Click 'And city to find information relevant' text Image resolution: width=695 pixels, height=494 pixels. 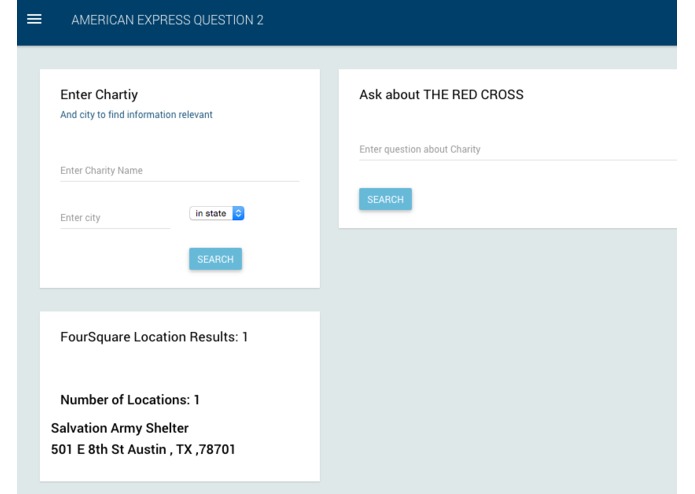(x=136, y=115)
